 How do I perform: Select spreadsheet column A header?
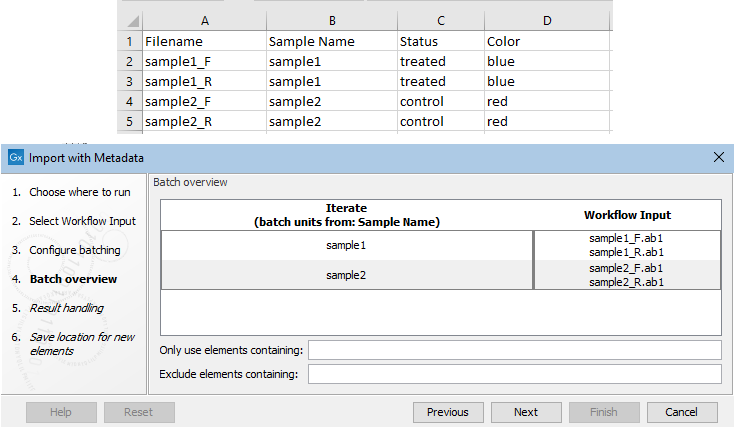point(204,21)
